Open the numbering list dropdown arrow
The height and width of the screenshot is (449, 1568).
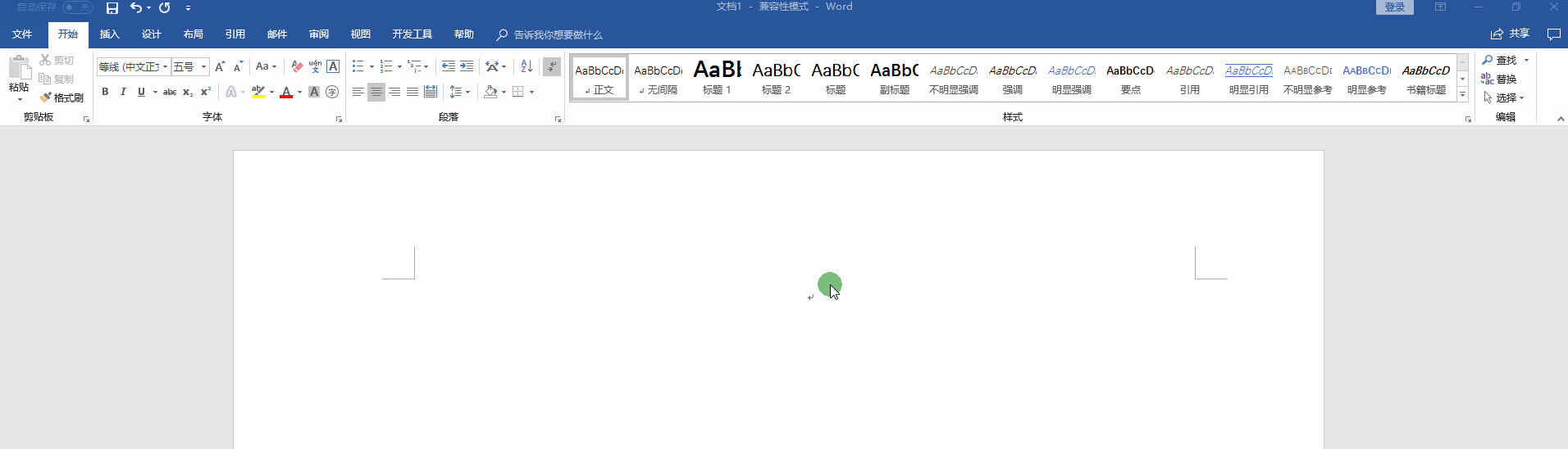[x=399, y=67]
